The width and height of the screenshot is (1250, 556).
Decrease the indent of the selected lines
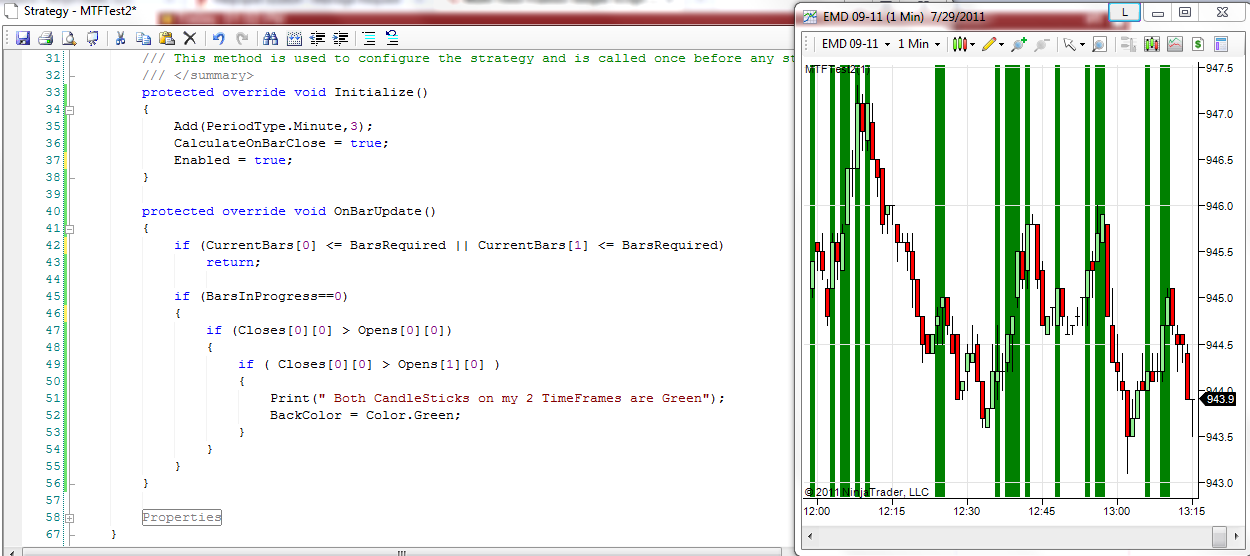[x=318, y=39]
